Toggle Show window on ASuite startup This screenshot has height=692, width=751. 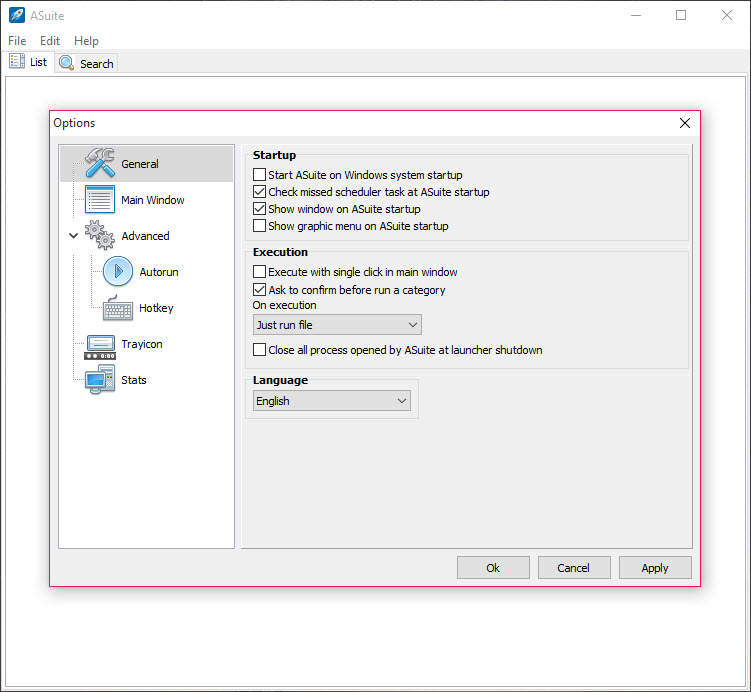(x=259, y=209)
